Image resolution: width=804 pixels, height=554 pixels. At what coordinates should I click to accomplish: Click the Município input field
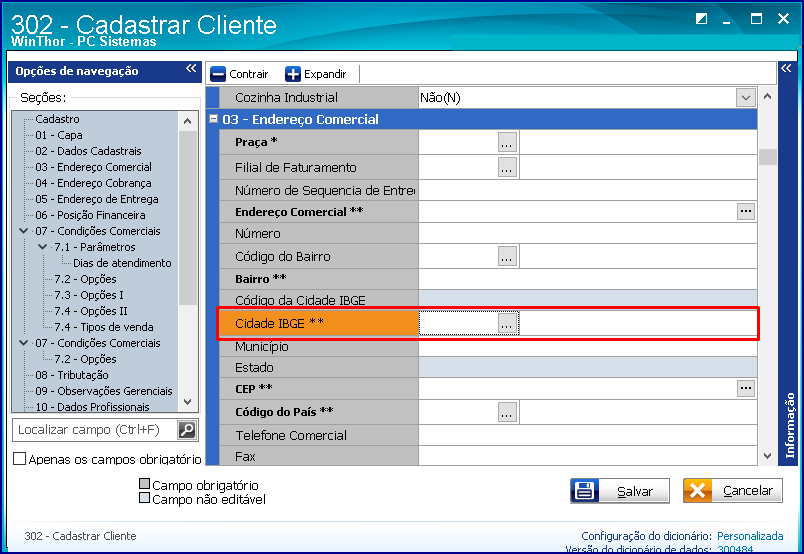[588, 347]
